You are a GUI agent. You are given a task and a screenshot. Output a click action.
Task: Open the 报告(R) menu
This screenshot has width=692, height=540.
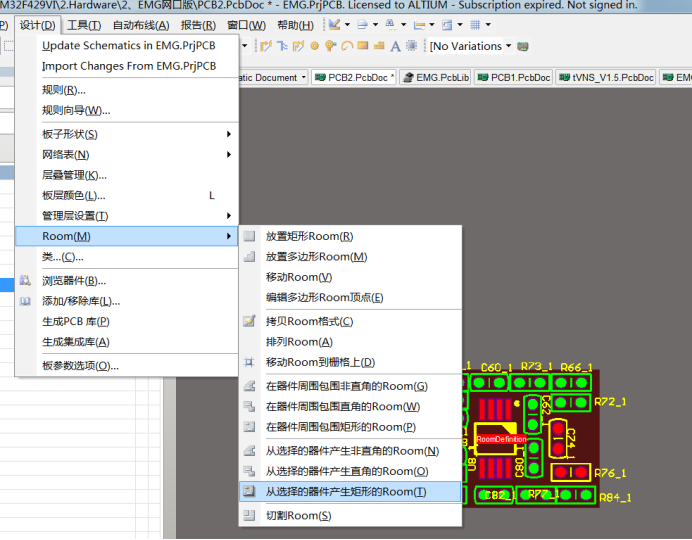pos(198,25)
